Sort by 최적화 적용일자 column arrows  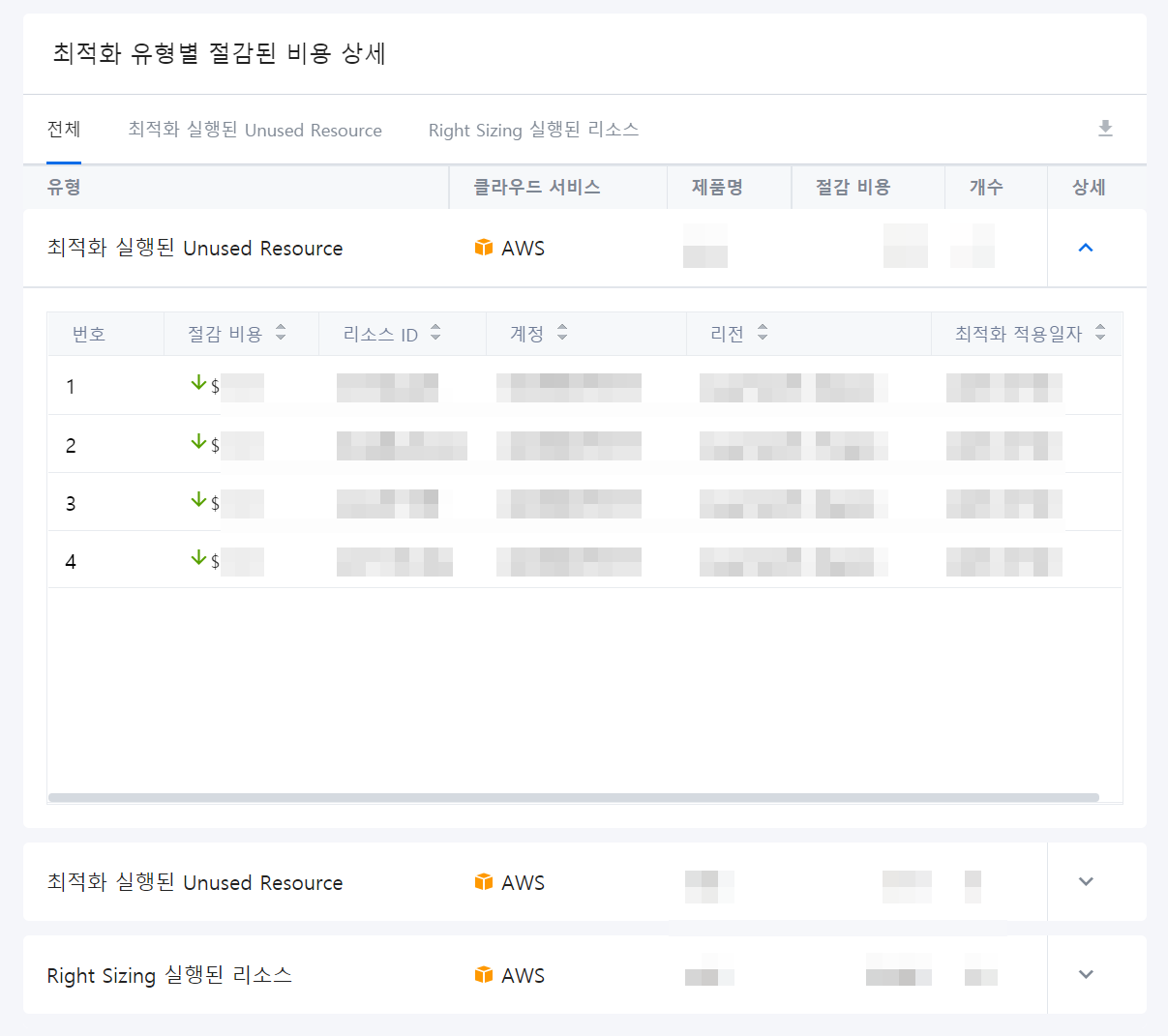click(x=1100, y=333)
